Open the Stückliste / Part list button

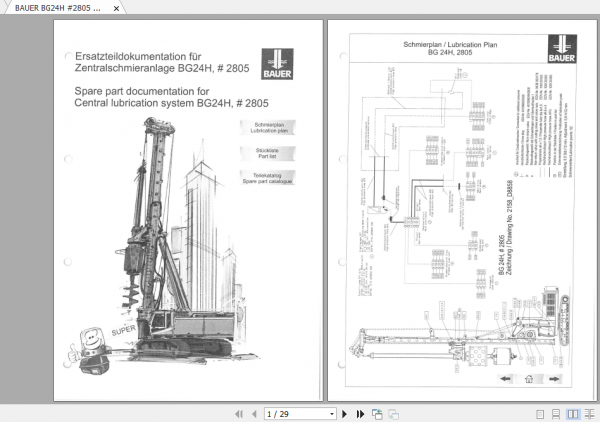coord(267,153)
